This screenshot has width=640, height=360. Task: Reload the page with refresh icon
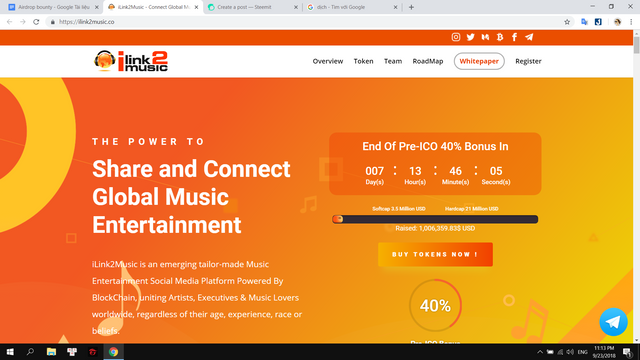[x=36, y=22]
